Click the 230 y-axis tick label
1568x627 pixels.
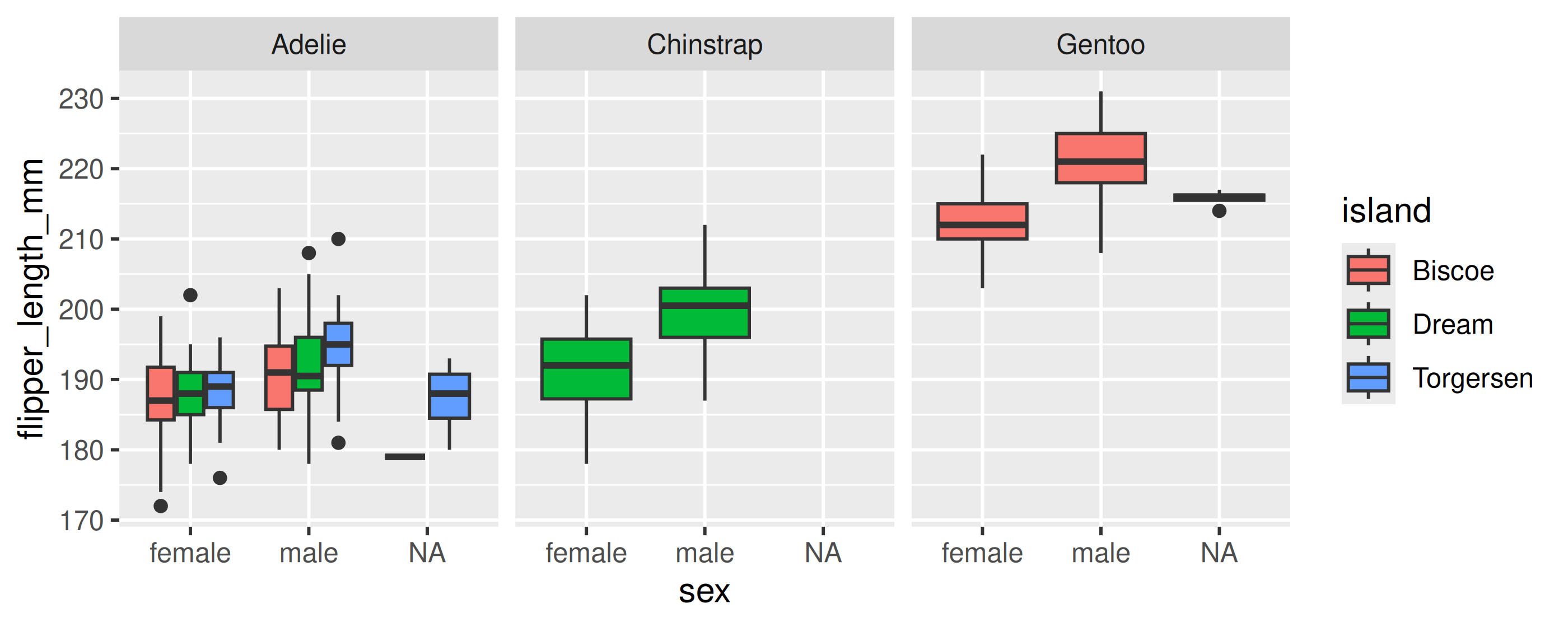(81, 99)
